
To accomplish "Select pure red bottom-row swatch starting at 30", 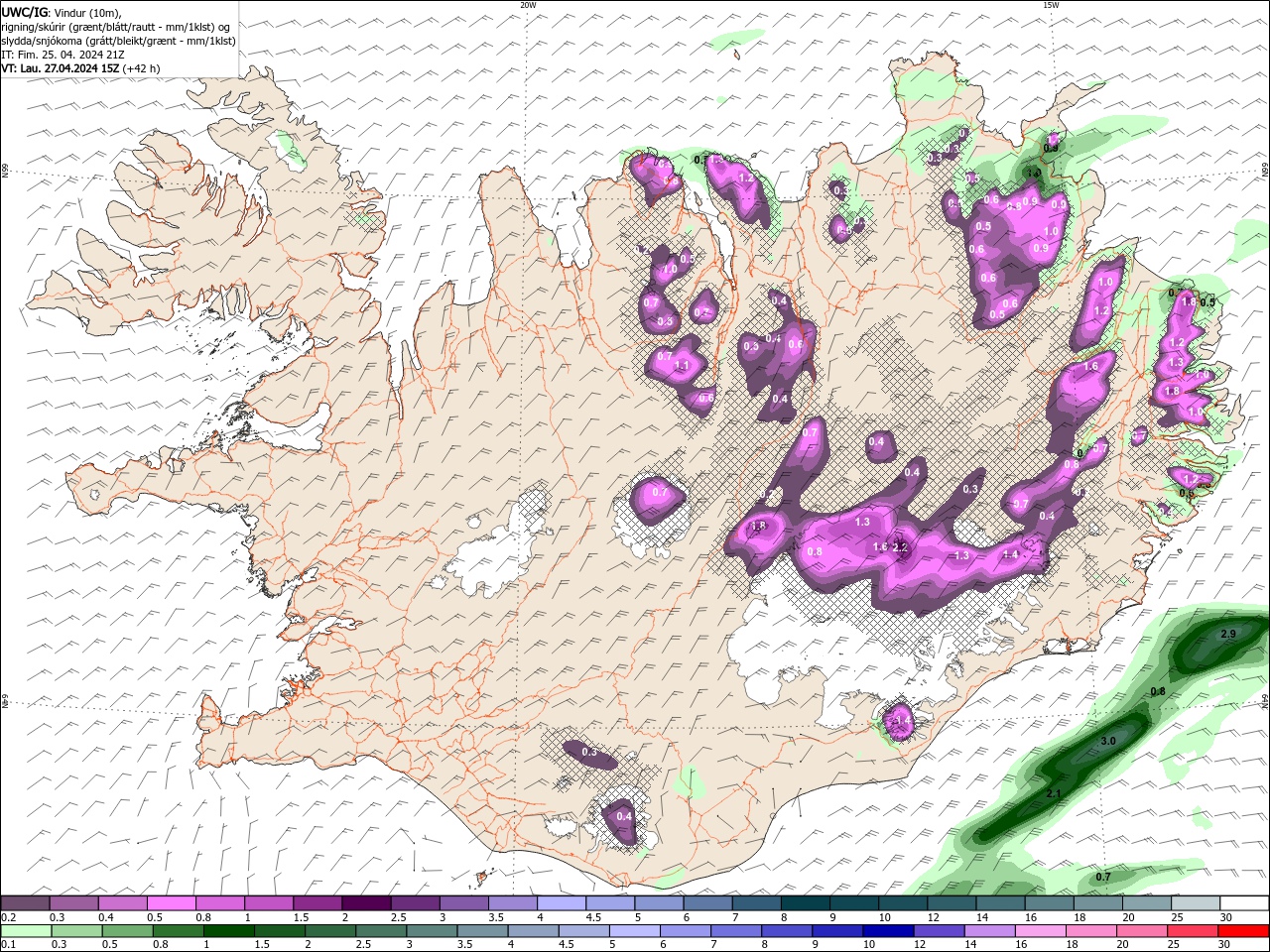I will [x=1242, y=930].
